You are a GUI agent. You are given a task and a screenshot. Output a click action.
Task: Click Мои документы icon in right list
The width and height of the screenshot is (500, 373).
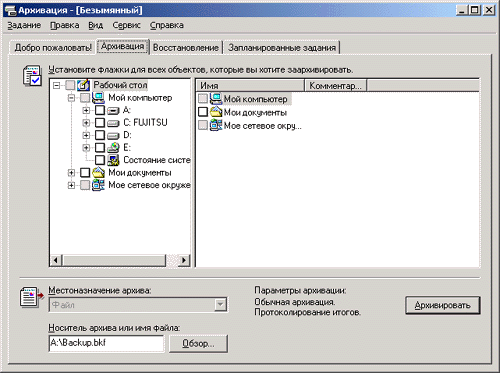216,112
